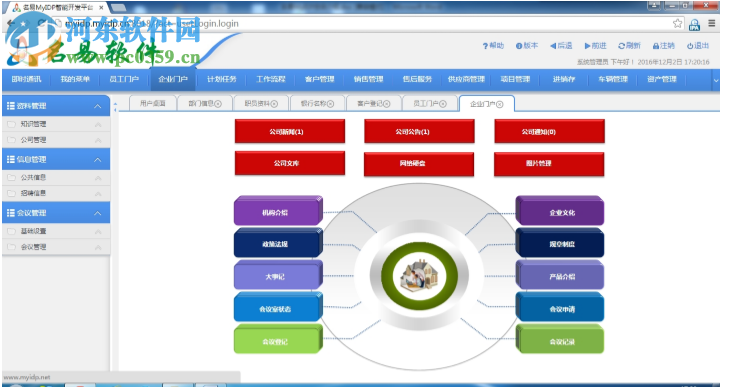Expand the 招聘信息 row chevron

point(98,193)
